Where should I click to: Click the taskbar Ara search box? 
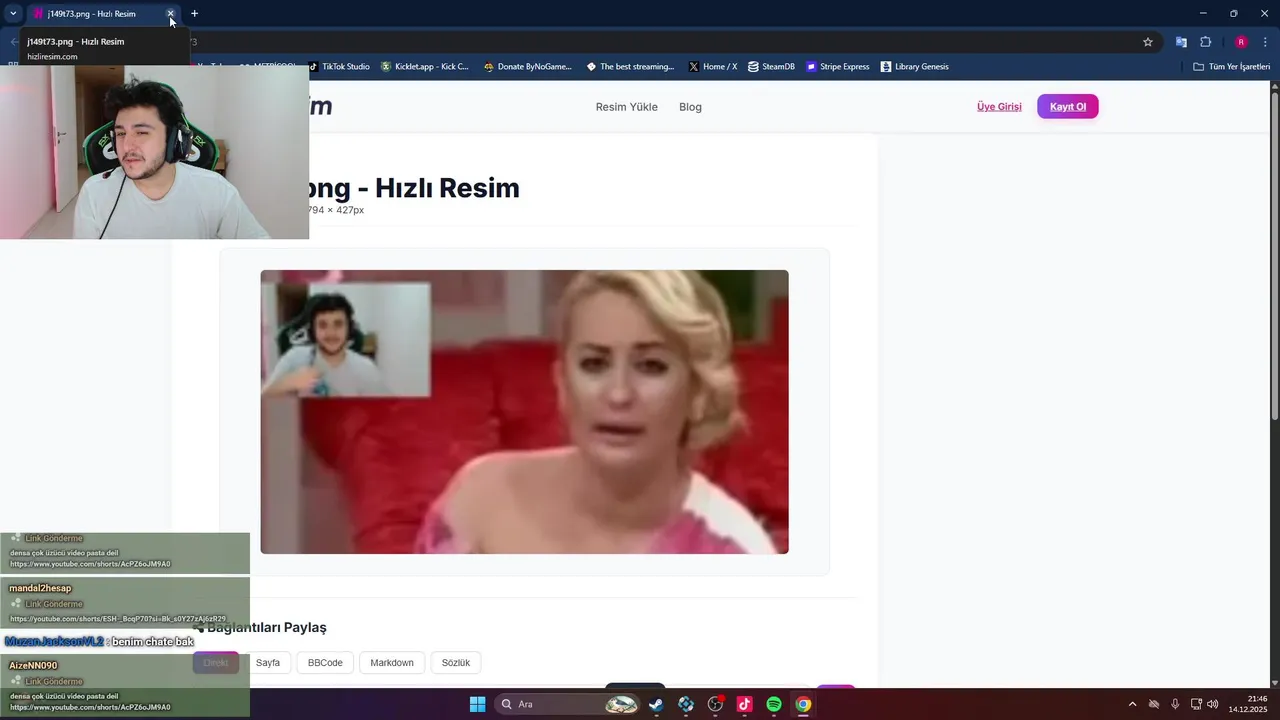click(567, 704)
